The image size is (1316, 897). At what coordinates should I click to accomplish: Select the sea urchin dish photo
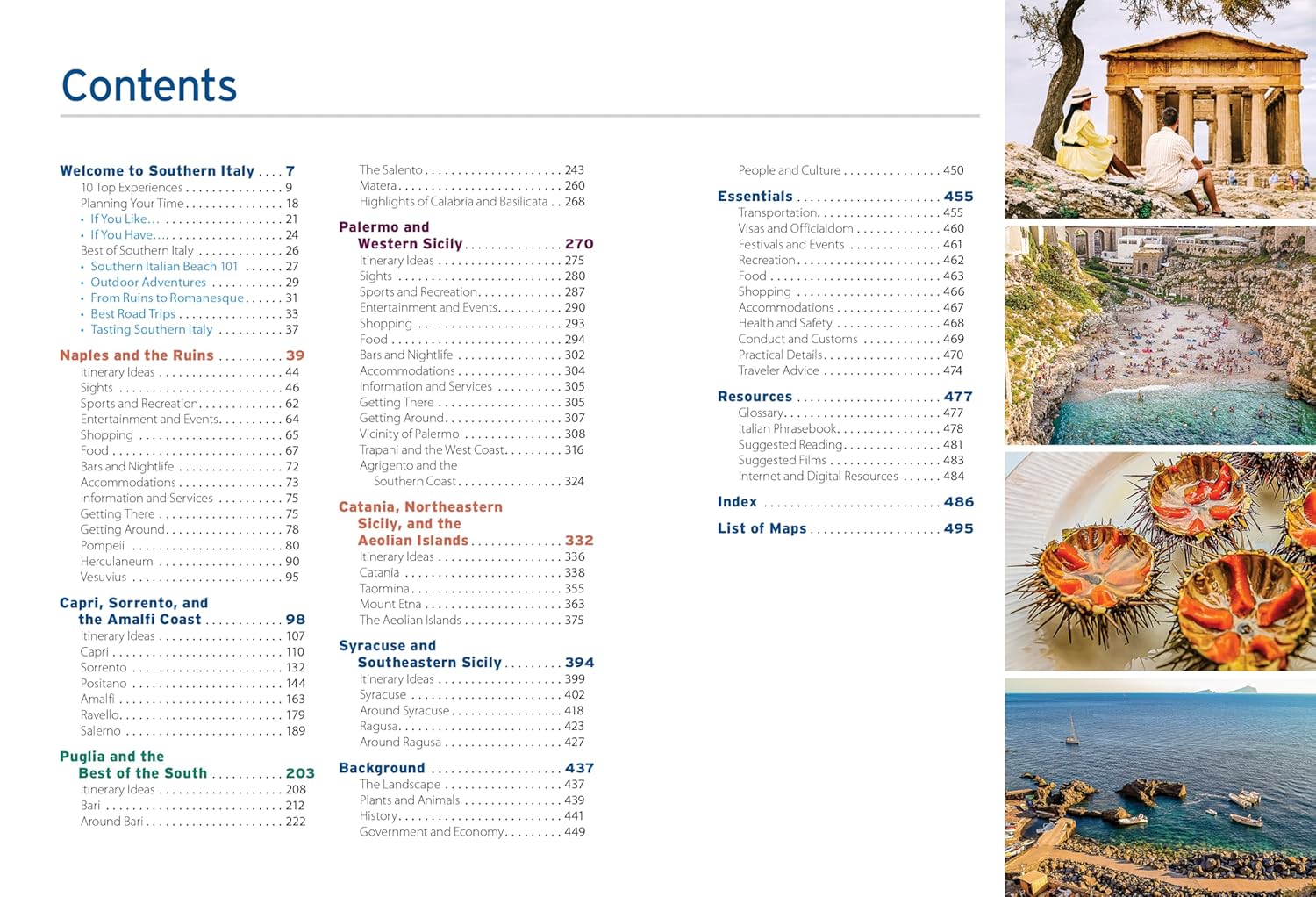click(x=1160, y=562)
